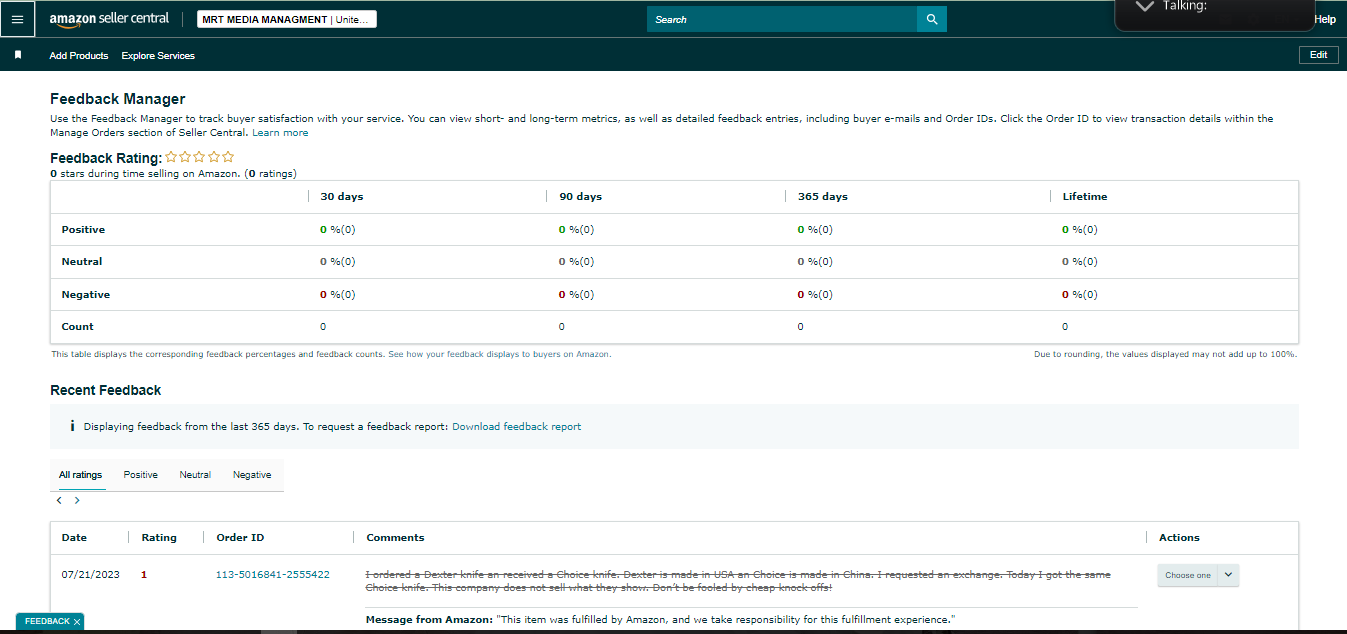This screenshot has width=1347, height=634.
Task: Go to previous feedback page arrow
Action: [x=59, y=500]
